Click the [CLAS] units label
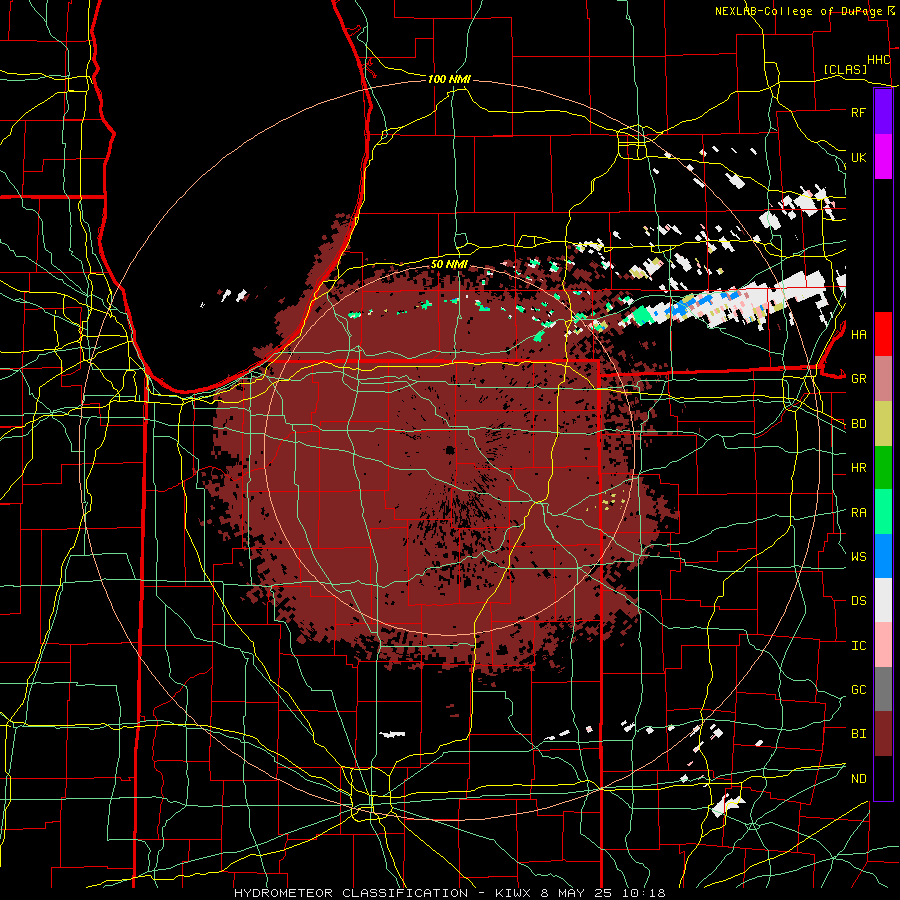Screen dimensions: 900x900 (845, 70)
